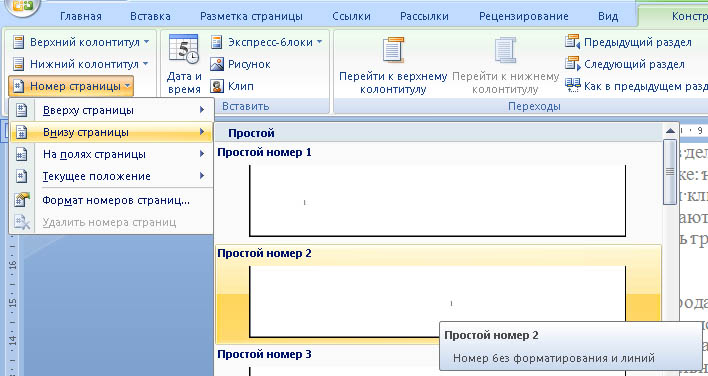Image resolution: width=708 pixels, height=376 pixels.
Task: Click the Перейти к верхнему колонтитулу icon
Action: click(393, 50)
